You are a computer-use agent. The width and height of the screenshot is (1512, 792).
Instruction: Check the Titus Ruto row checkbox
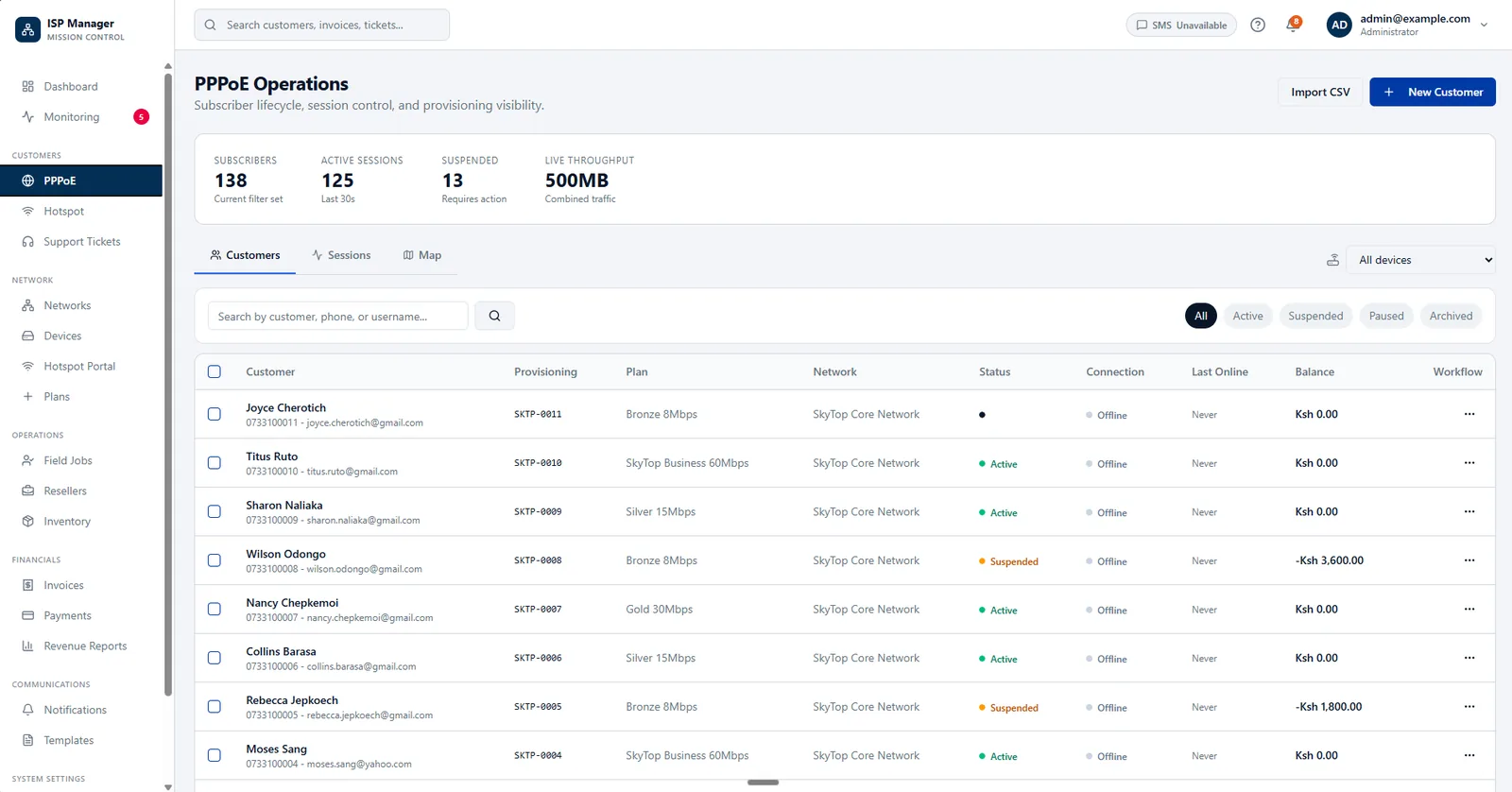215,463
